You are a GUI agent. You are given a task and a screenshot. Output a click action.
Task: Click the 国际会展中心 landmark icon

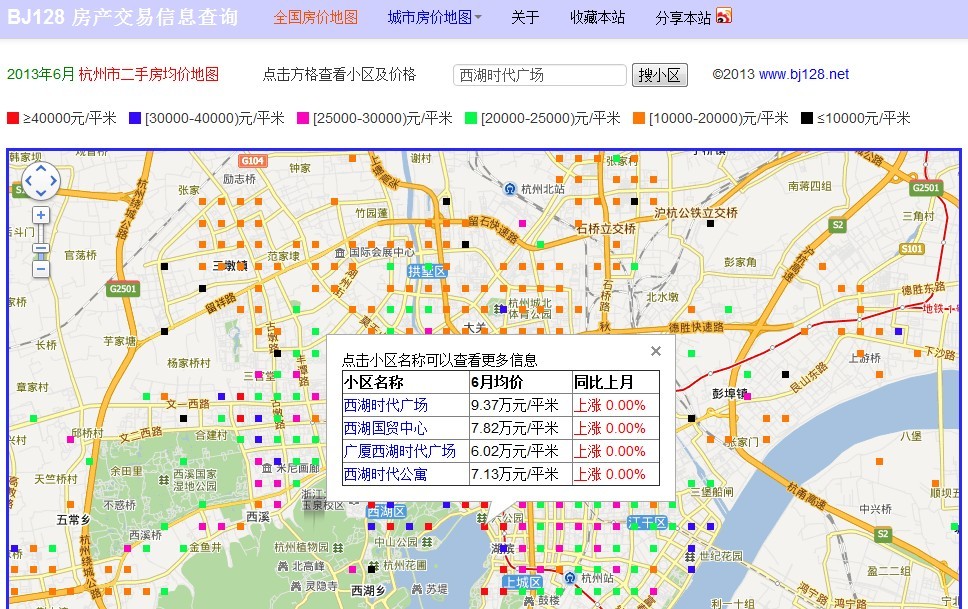click(x=340, y=253)
